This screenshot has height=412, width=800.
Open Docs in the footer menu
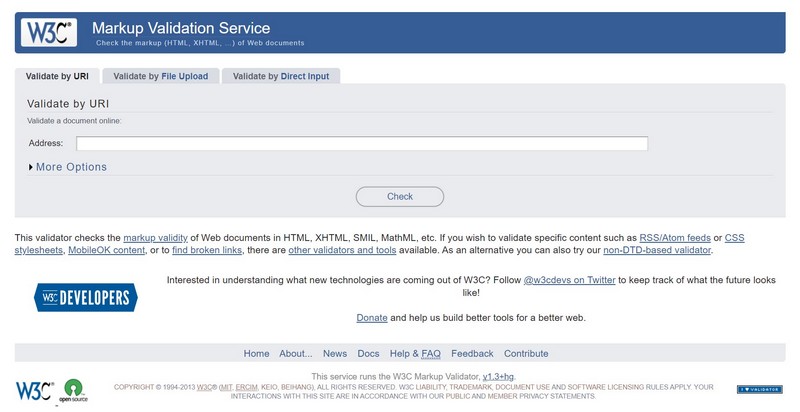[368, 354]
